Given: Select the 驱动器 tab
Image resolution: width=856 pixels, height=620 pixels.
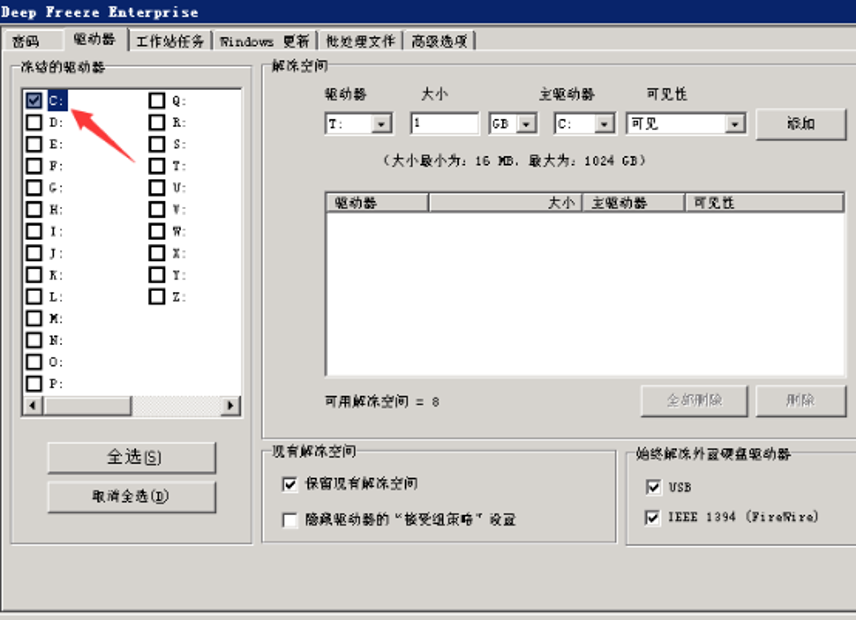Looking at the screenshot, I should 94,39.
